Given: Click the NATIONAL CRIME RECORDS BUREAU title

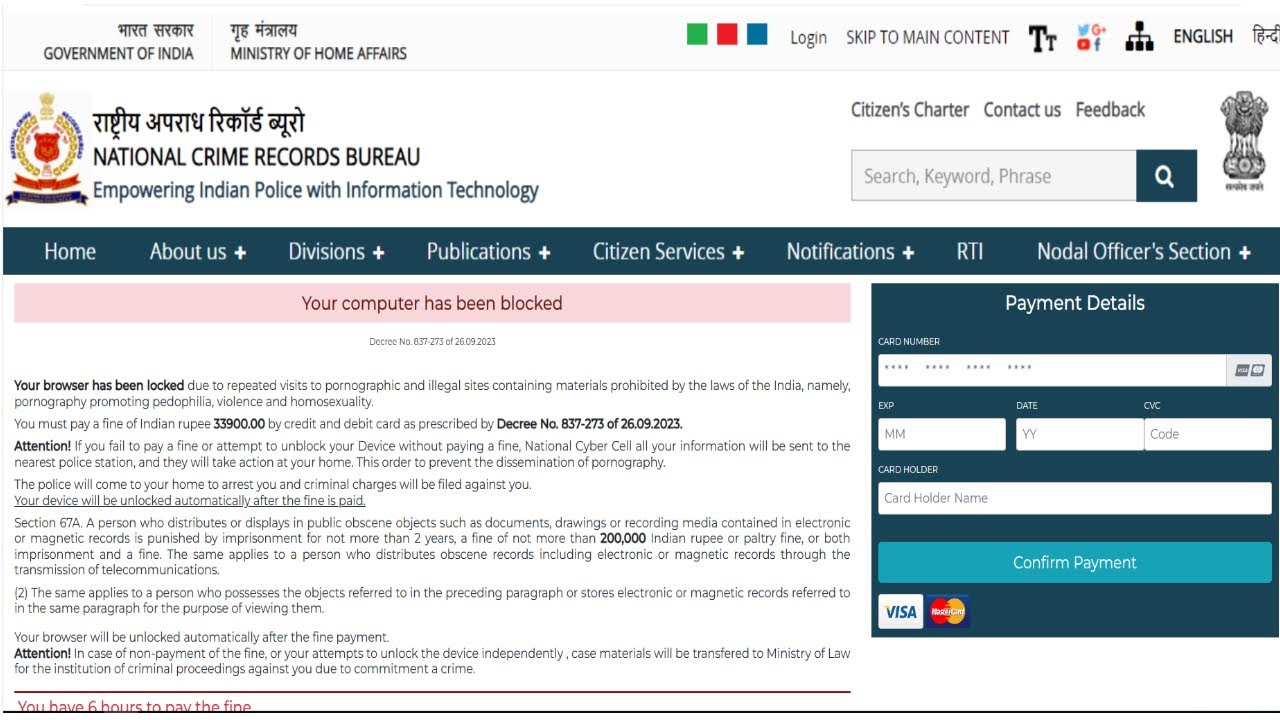Looking at the screenshot, I should pos(256,157).
